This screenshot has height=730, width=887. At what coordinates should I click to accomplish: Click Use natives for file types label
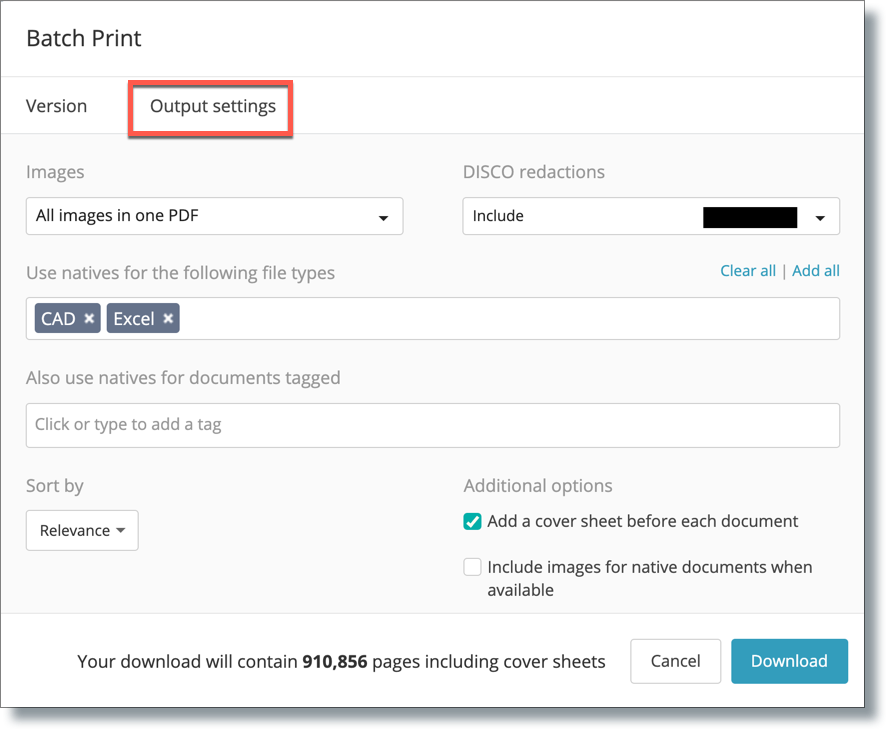click(180, 273)
